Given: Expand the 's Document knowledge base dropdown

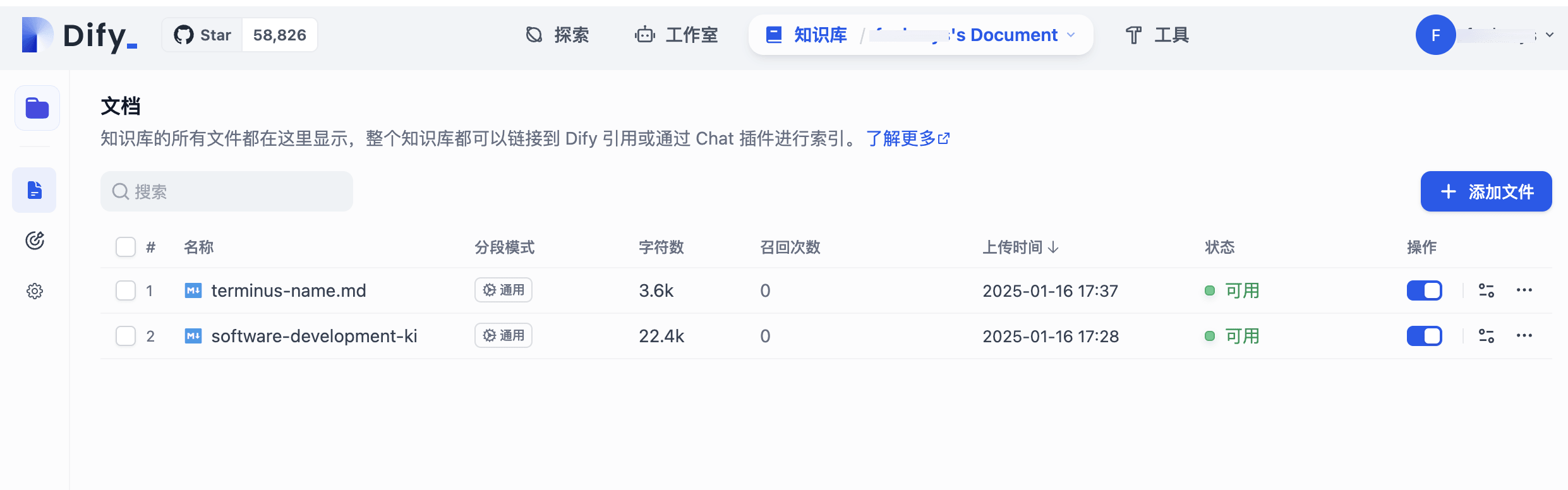Looking at the screenshot, I should (1071, 35).
